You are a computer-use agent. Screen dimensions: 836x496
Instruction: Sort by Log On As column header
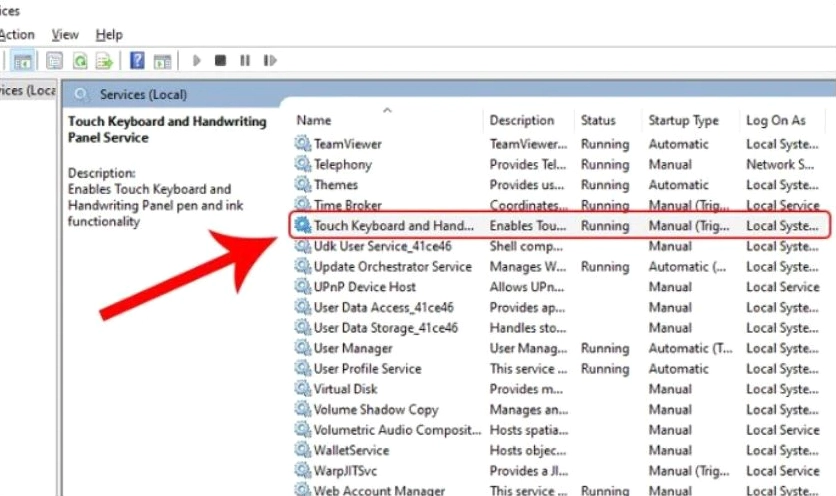(776, 121)
